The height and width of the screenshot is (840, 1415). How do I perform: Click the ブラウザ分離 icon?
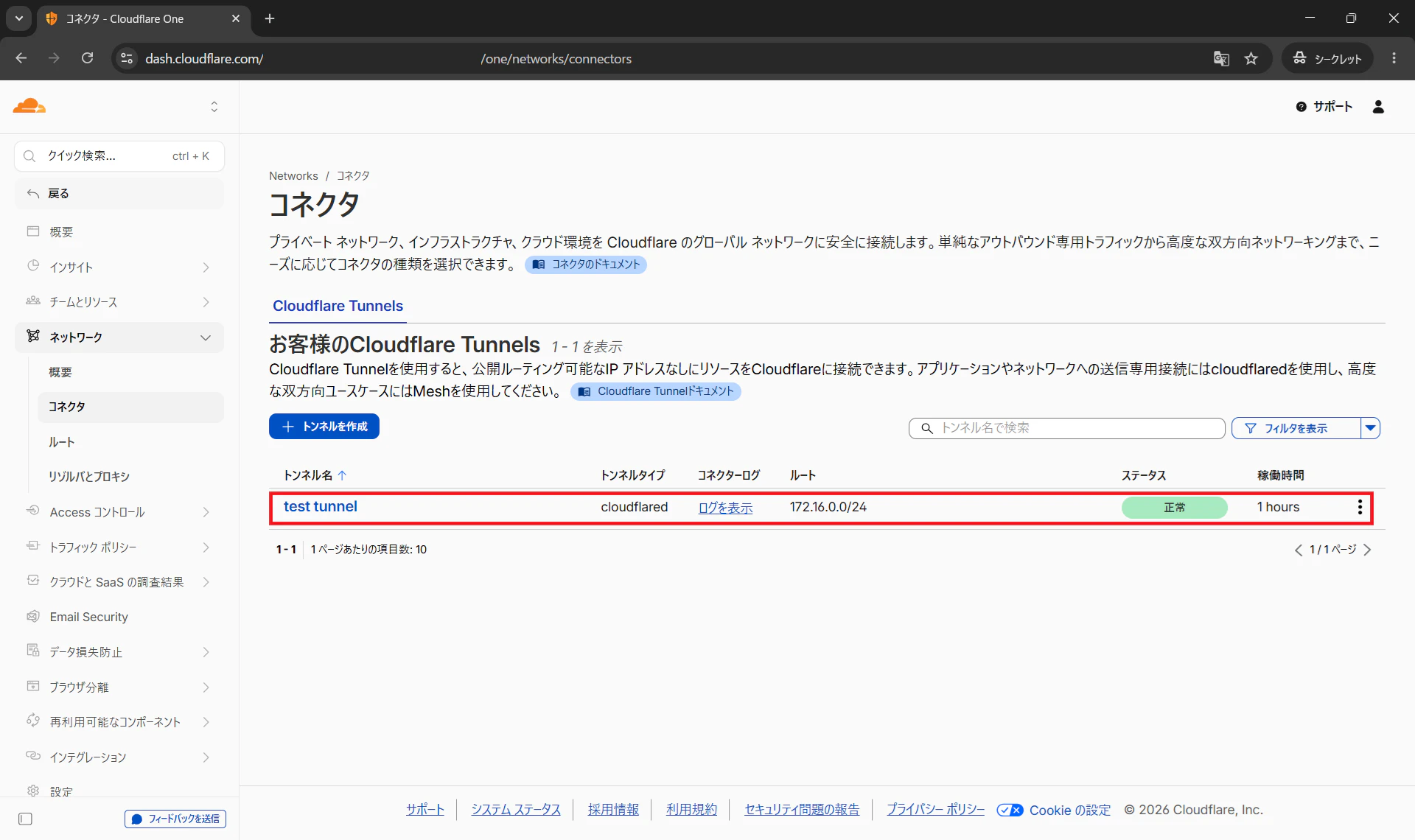33,686
